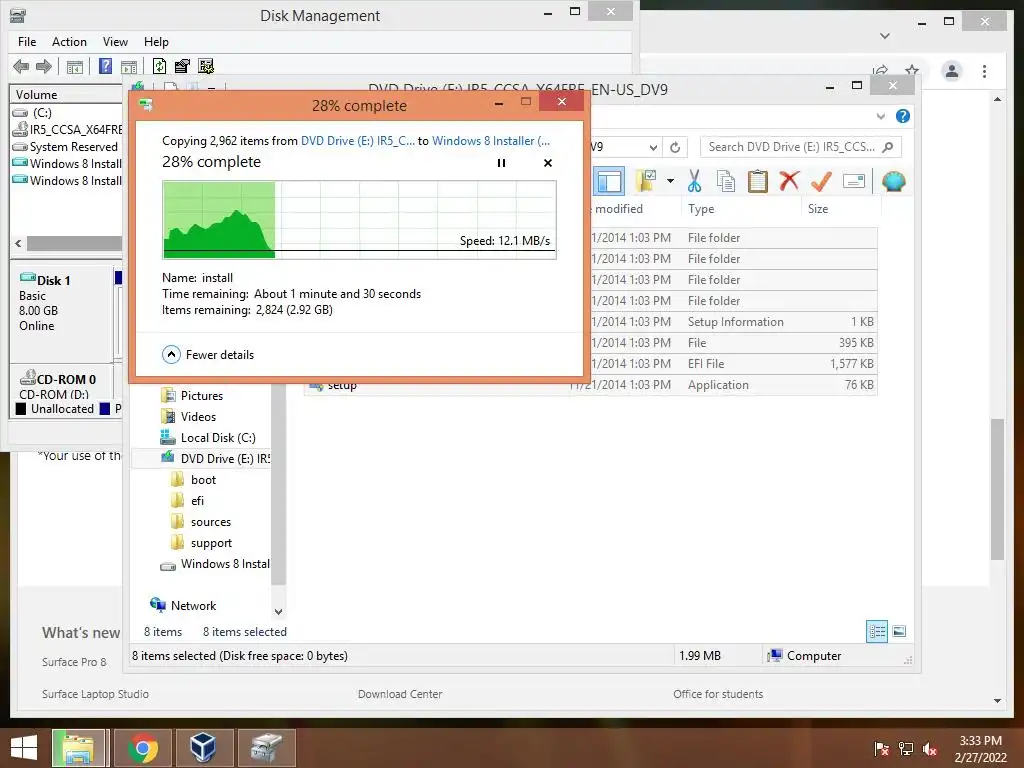
Task: Click the forward arrow in Disk Management
Action: (x=44, y=66)
